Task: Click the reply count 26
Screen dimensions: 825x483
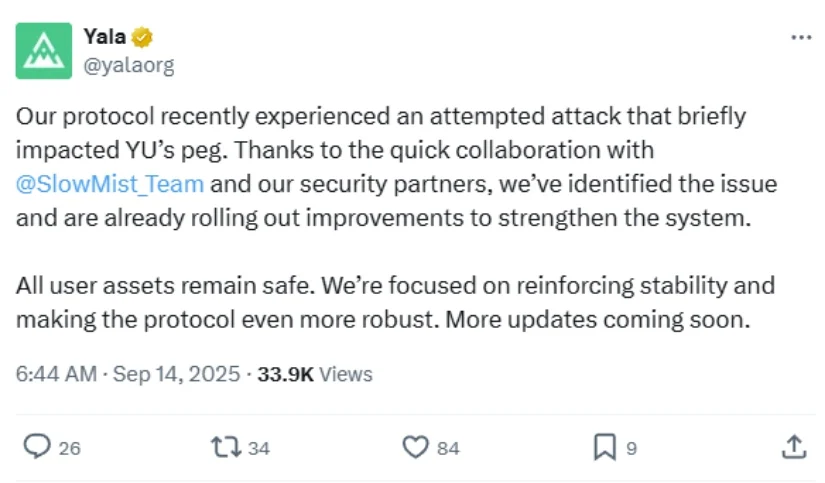Action: (x=69, y=448)
